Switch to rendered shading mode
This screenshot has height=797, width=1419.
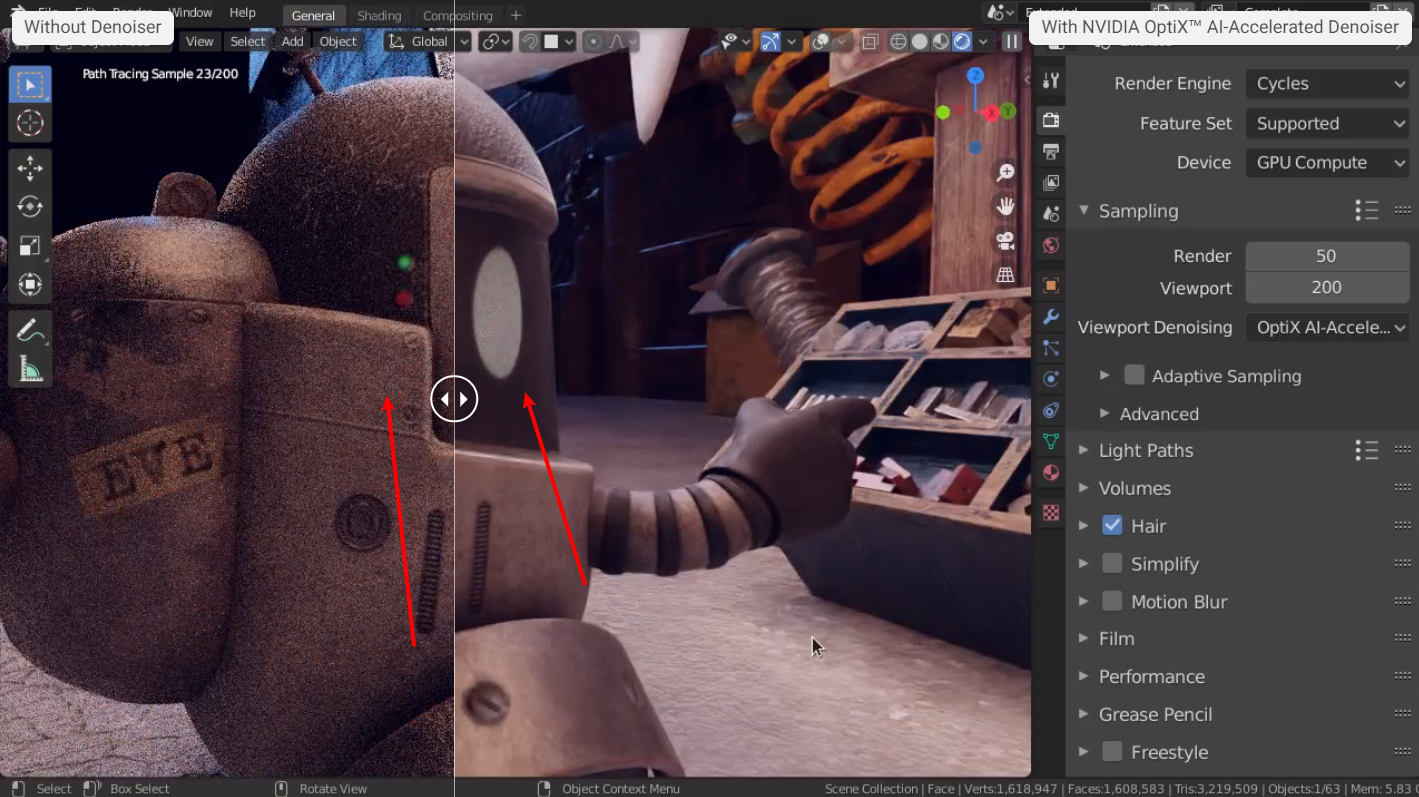point(962,41)
